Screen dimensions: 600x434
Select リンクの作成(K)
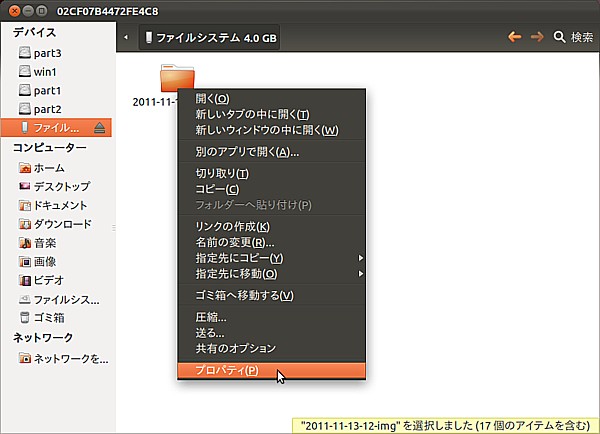click(x=272, y=226)
